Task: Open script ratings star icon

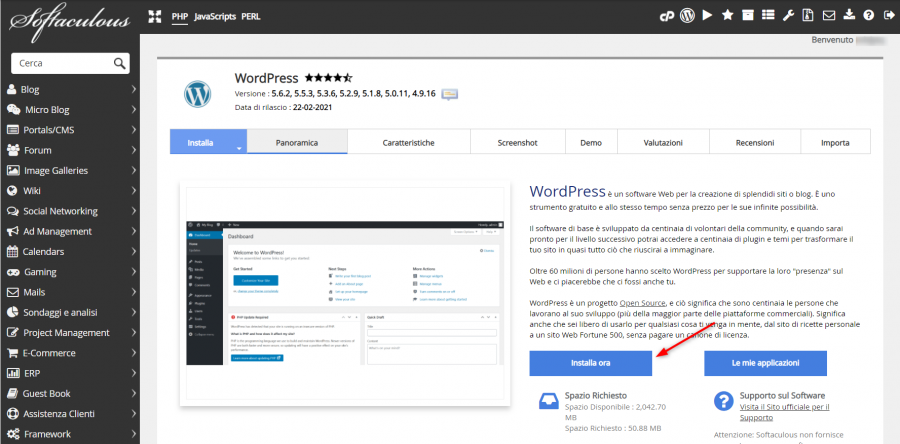Action: (727, 15)
